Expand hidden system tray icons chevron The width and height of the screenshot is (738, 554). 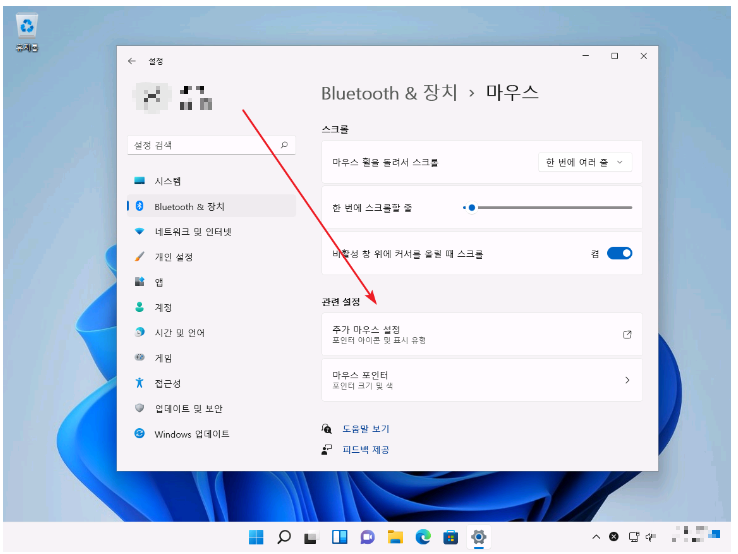coord(596,537)
